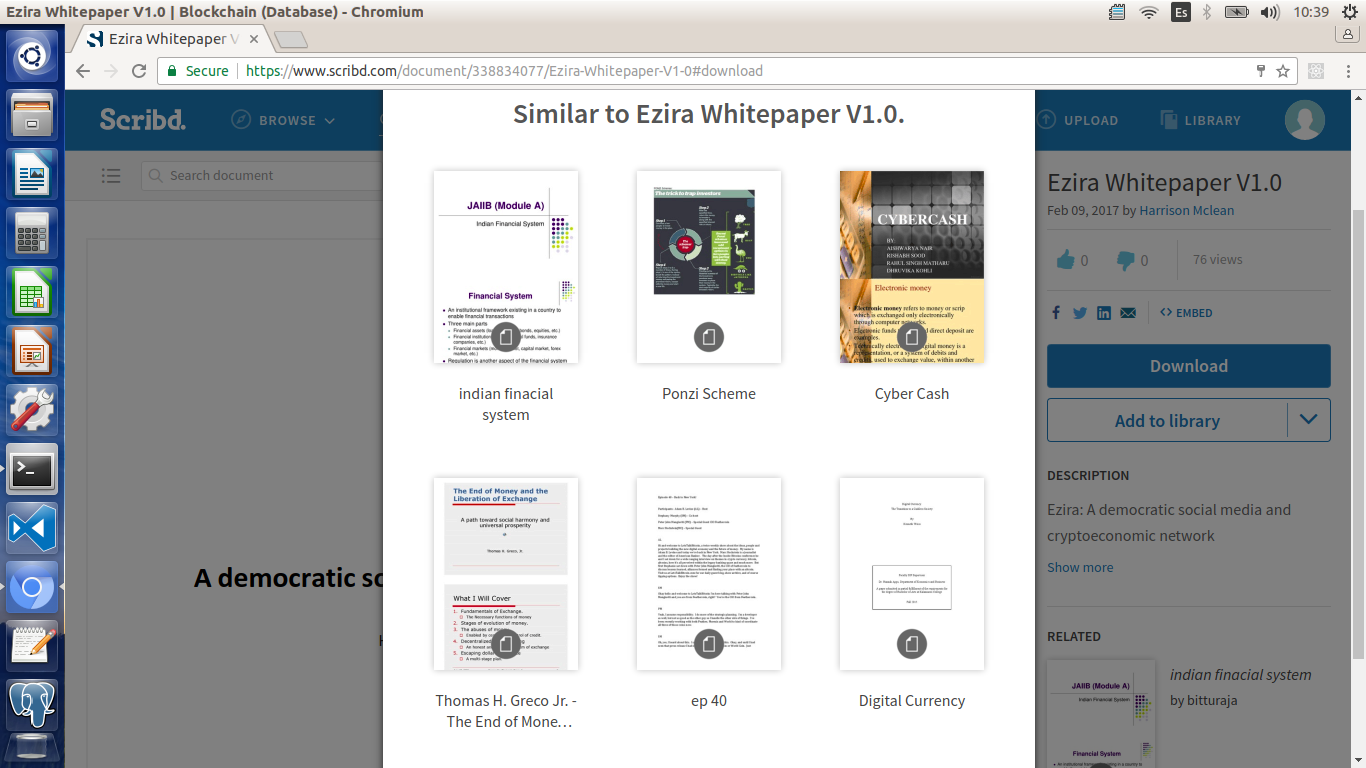Open the Library page
Viewport: 1366px width, 768px height.
click(1200, 120)
